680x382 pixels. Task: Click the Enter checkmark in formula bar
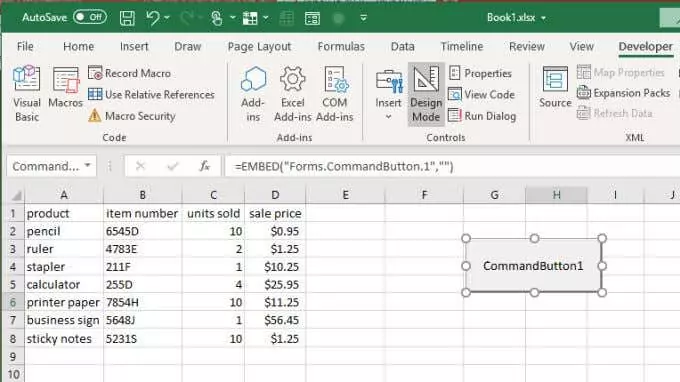[x=173, y=166]
